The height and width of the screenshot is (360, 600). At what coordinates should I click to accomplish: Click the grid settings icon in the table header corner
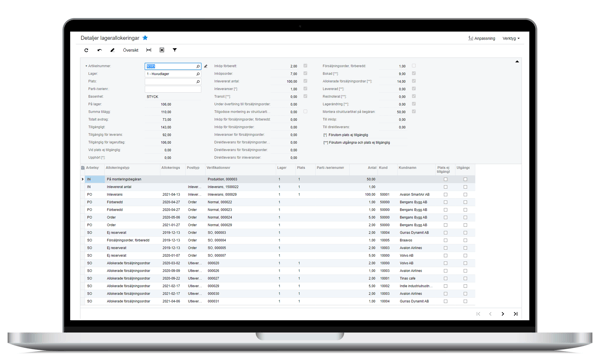pos(83,168)
